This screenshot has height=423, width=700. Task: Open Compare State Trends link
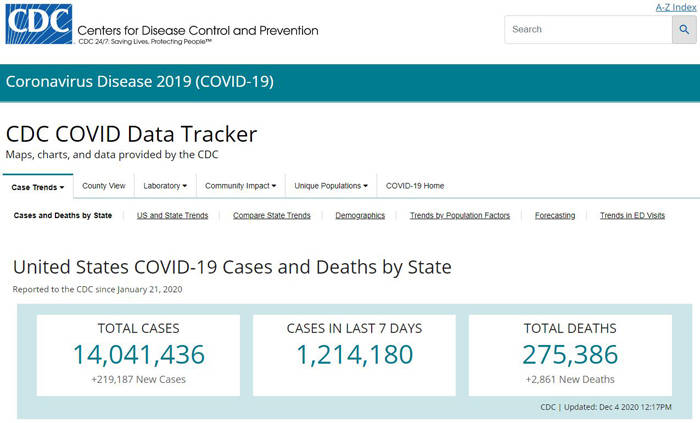click(271, 215)
